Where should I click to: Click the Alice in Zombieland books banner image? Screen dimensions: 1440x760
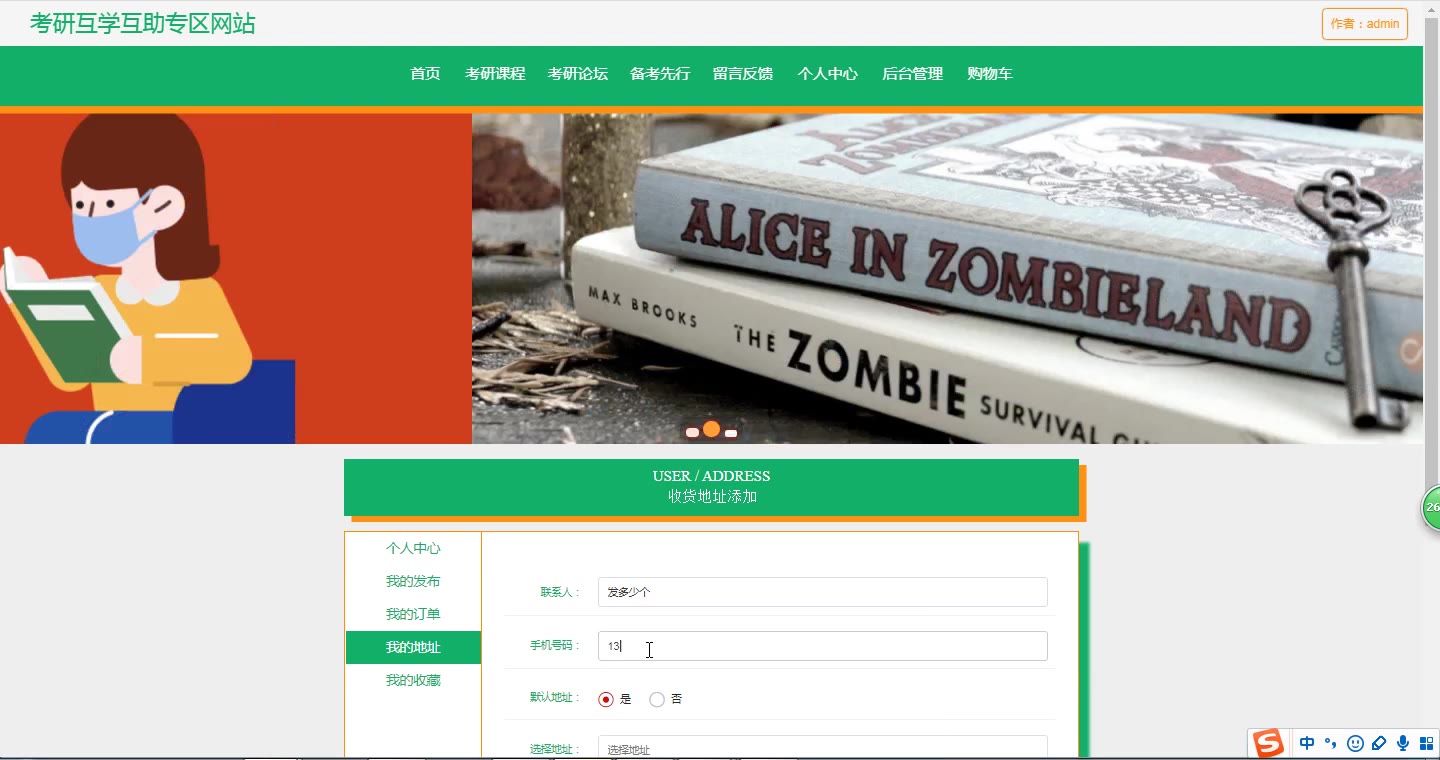947,278
